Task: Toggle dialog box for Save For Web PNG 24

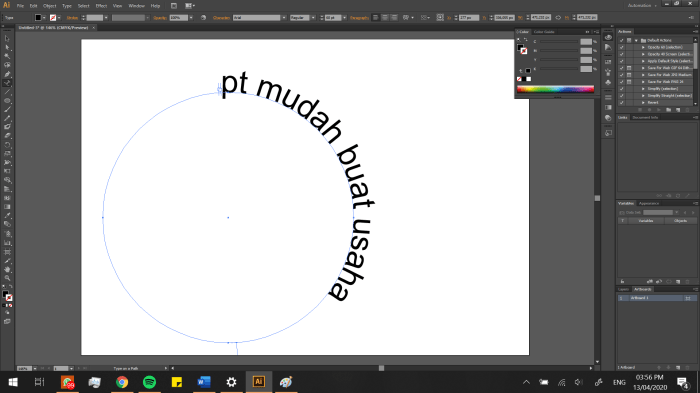Action: (x=629, y=82)
